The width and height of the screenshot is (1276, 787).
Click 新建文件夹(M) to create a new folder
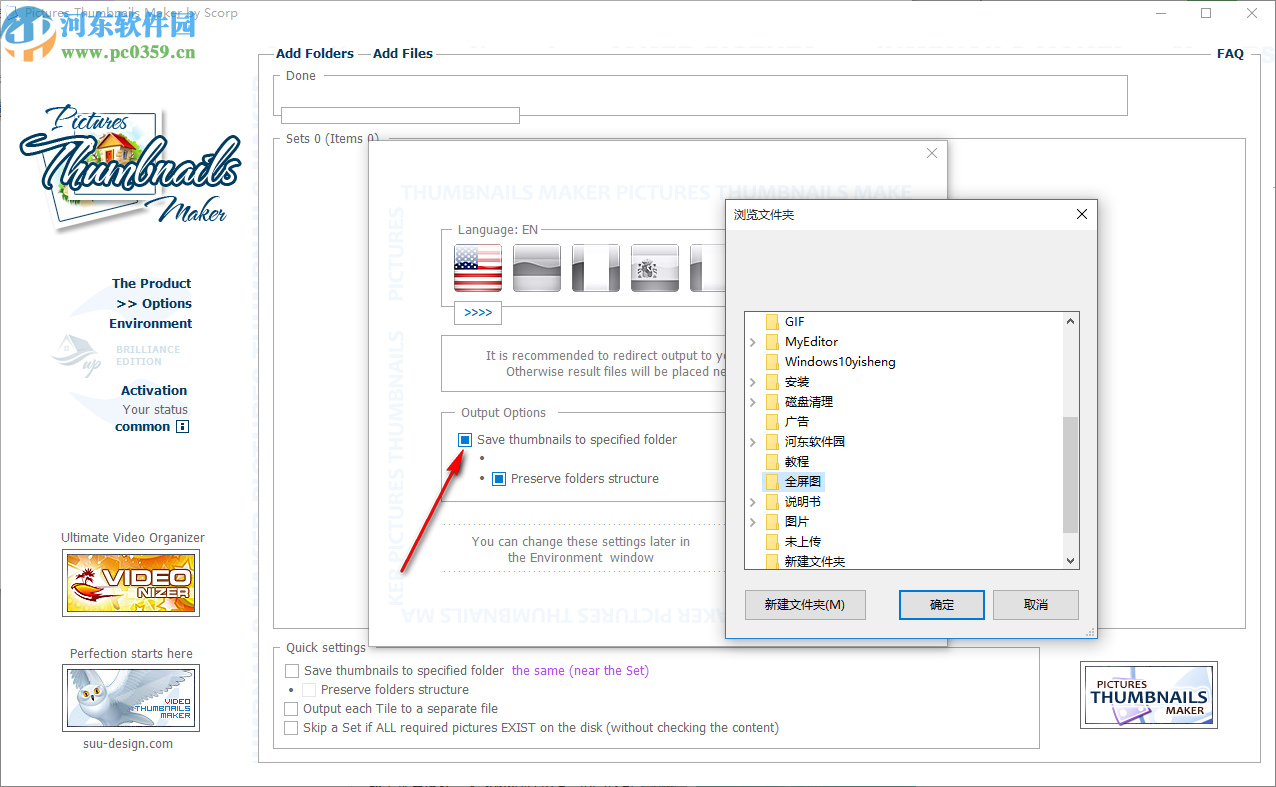pos(805,605)
